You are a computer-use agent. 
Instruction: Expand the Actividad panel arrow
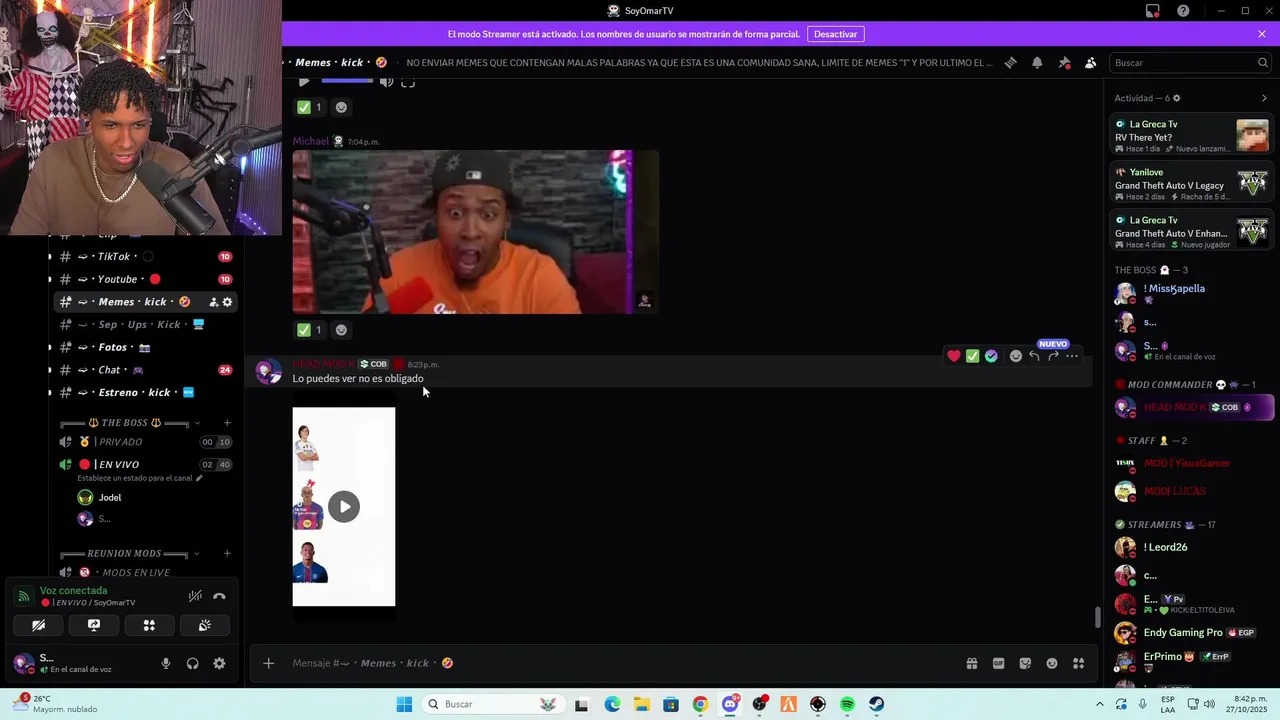pos(1264,98)
